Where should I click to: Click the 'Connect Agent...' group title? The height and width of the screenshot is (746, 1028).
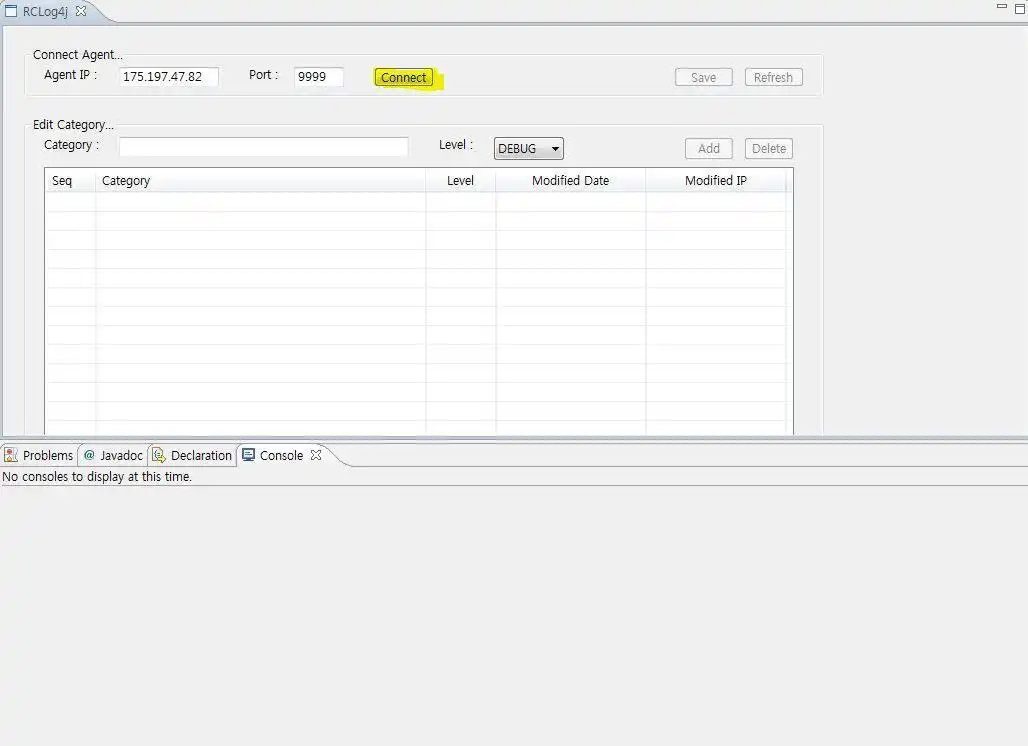pyautogui.click(x=77, y=54)
